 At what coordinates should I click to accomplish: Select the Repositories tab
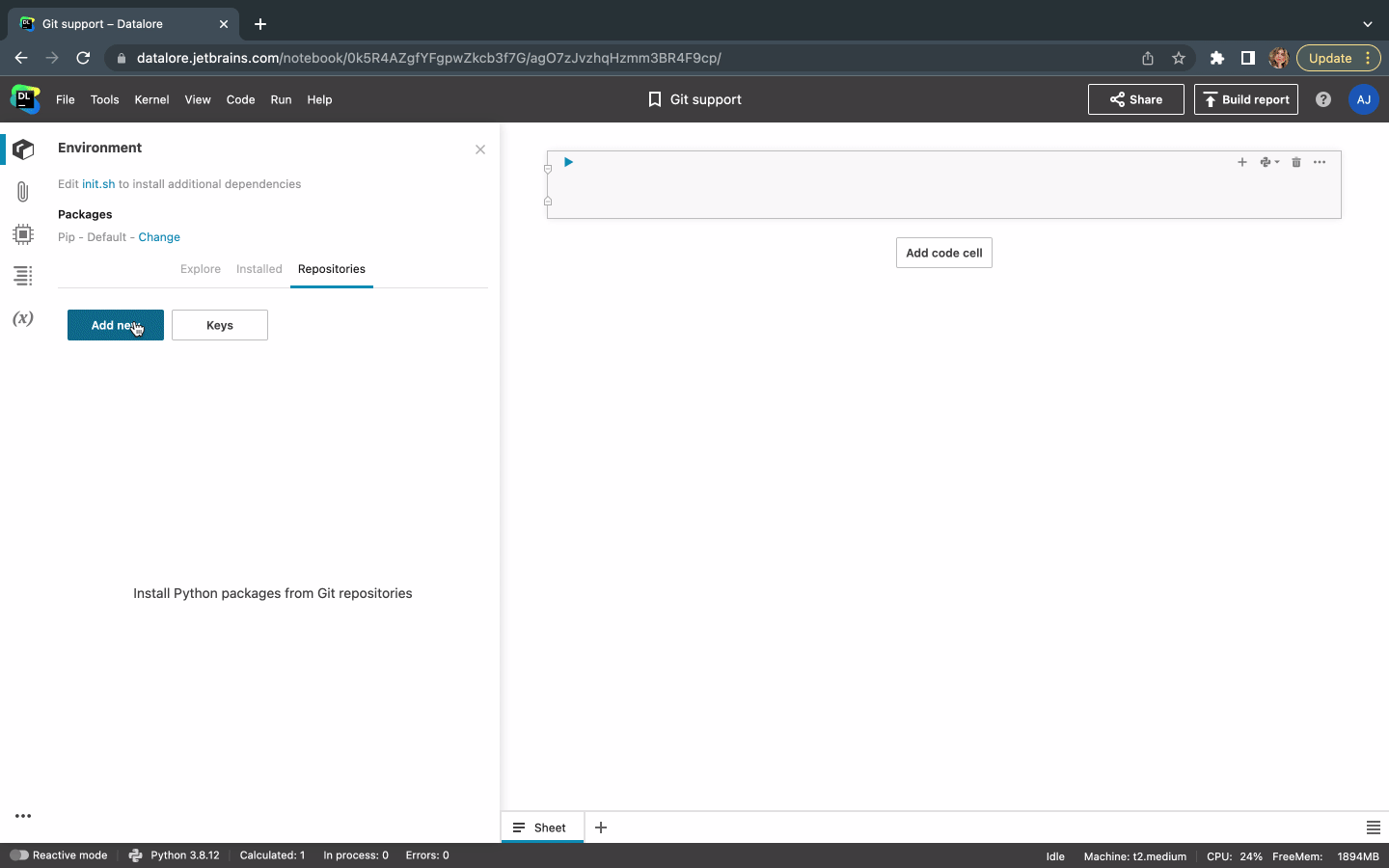(332, 269)
